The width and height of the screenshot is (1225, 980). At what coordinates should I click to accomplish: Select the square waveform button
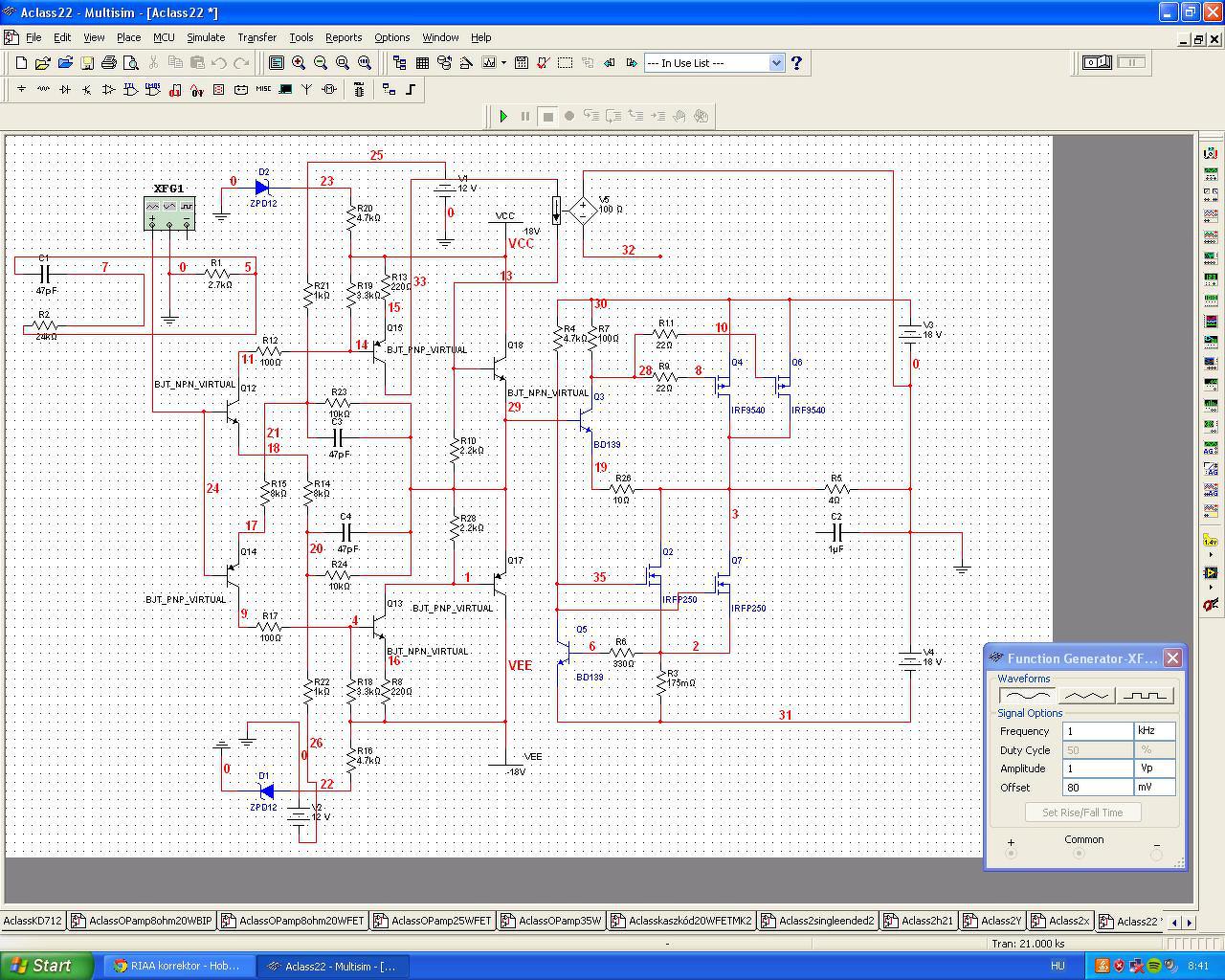(x=1144, y=696)
